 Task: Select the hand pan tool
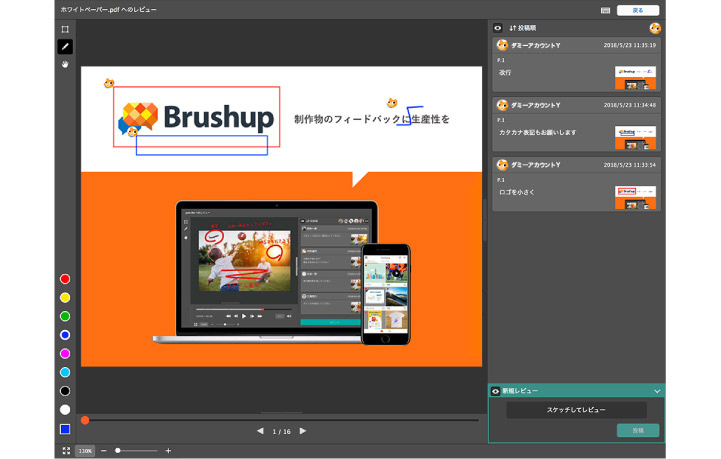coord(65,64)
